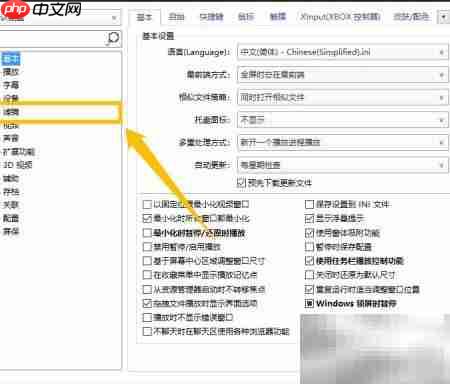
Task: Select 声音 in the settings category list
Action: (x=11, y=138)
